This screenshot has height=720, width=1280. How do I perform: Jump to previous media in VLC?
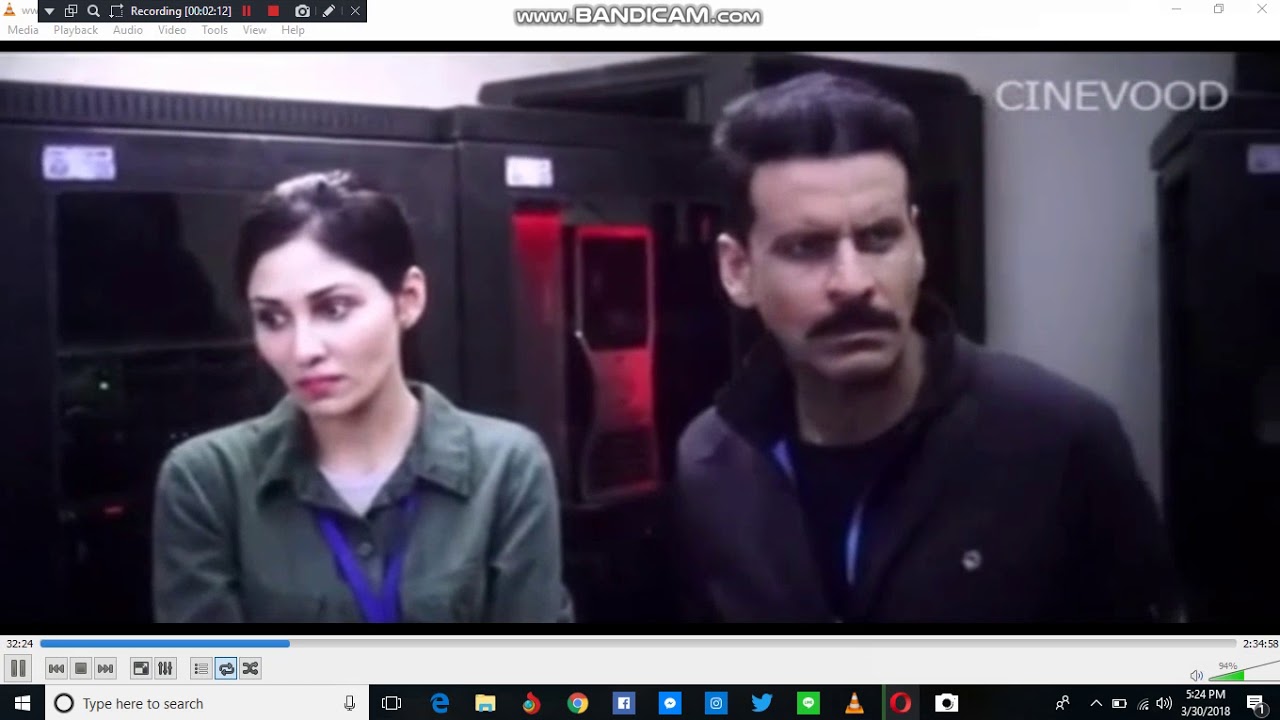(57, 668)
